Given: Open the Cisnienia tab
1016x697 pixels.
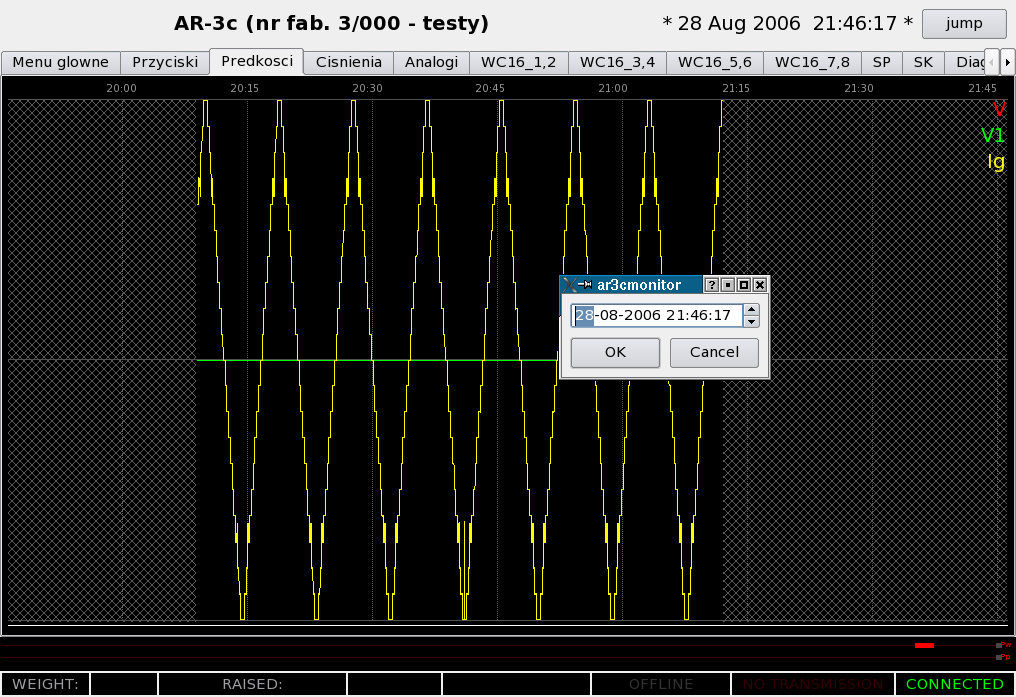Looking at the screenshot, I should point(349,62).
